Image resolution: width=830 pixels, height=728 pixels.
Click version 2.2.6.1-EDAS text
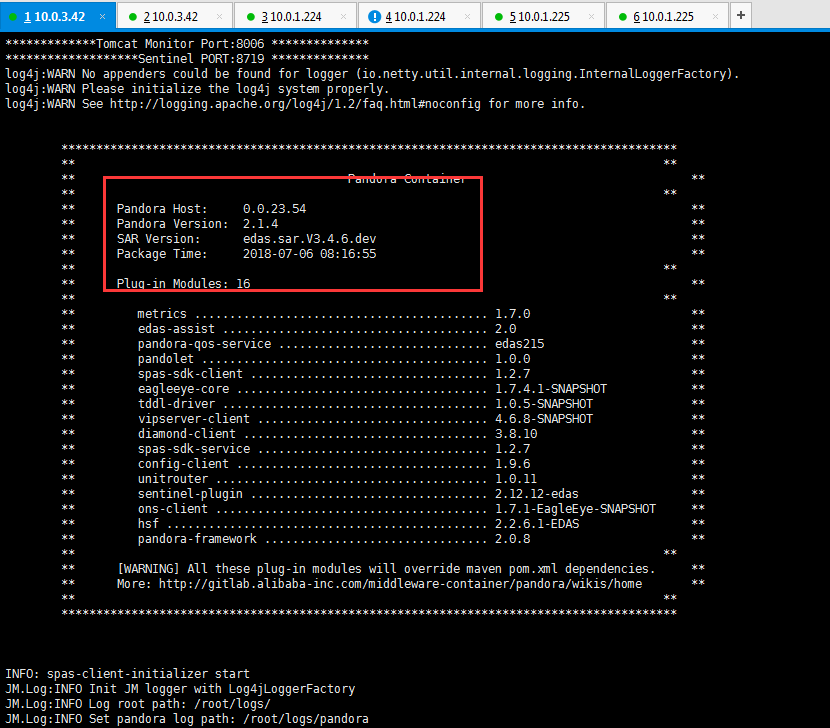coord(537,524)
